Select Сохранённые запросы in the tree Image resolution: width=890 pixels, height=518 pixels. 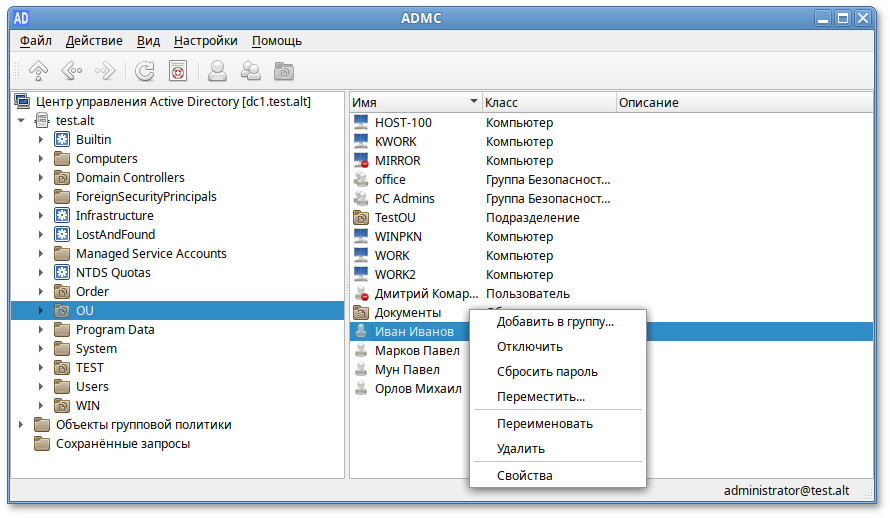122,444
